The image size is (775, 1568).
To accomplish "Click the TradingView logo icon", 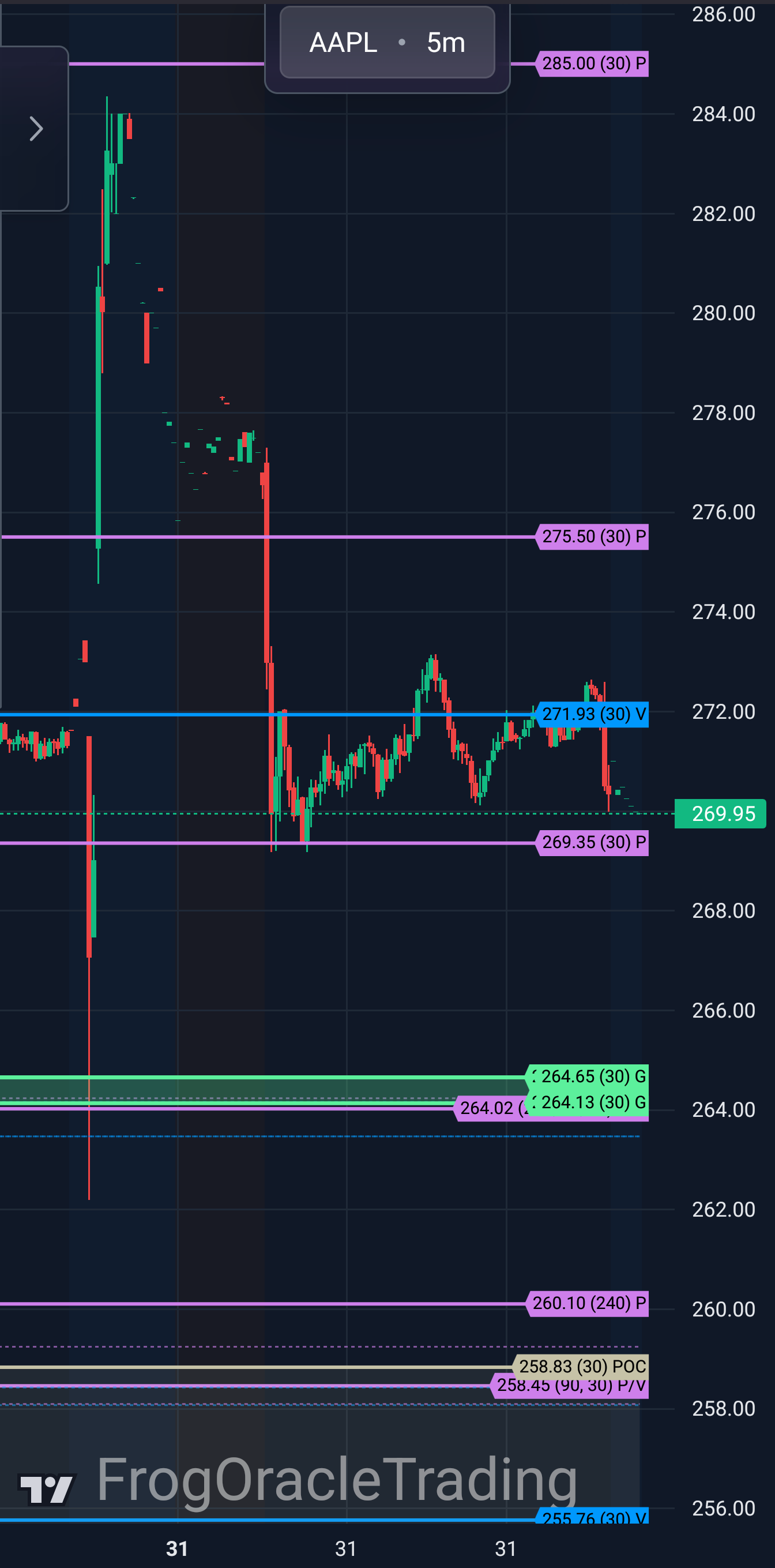I will (x=47, y=1488).
